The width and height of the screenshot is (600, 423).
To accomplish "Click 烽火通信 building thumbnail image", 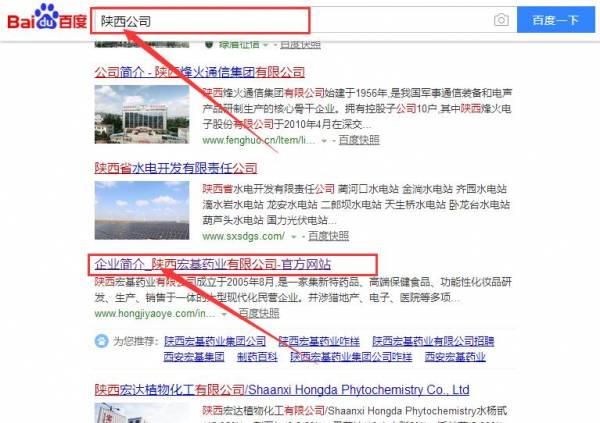I will click(x=142, y=114).
